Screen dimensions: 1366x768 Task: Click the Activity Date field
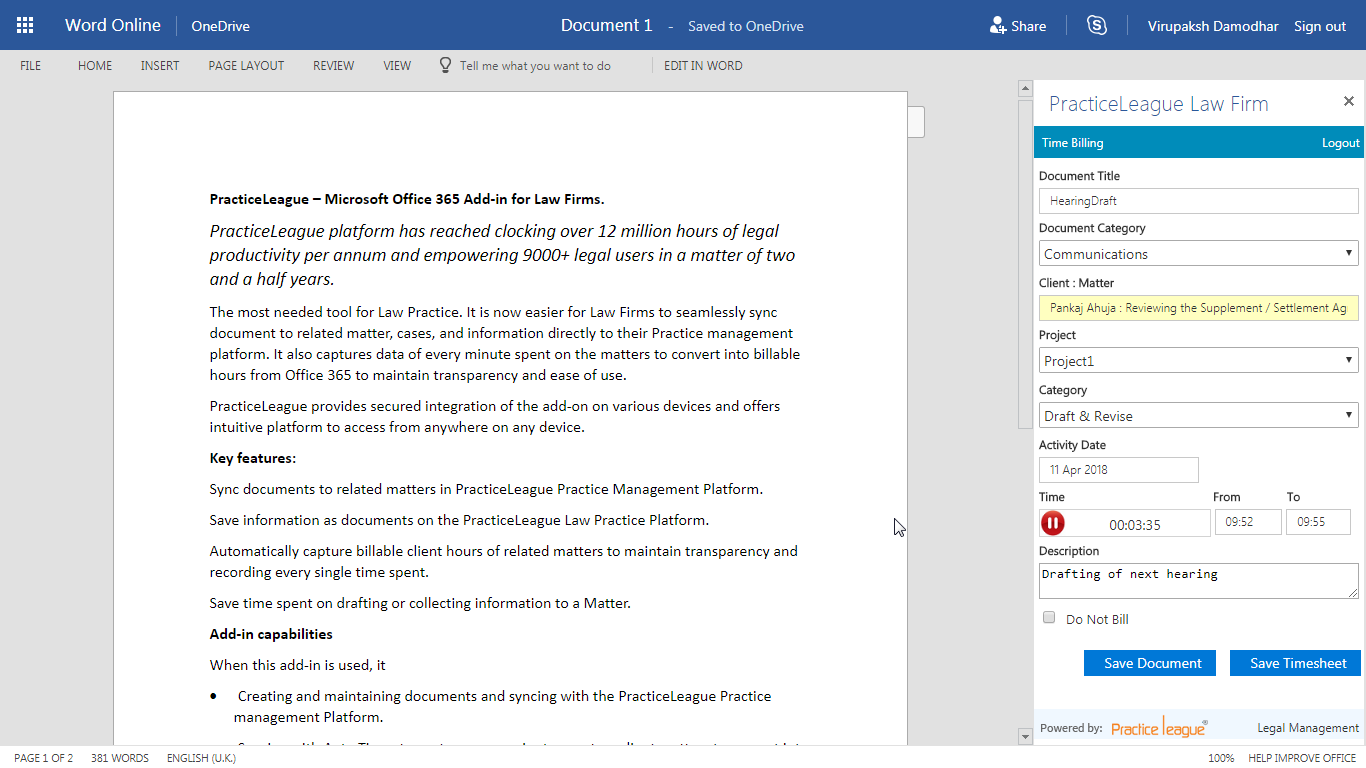coord(1118,470)
